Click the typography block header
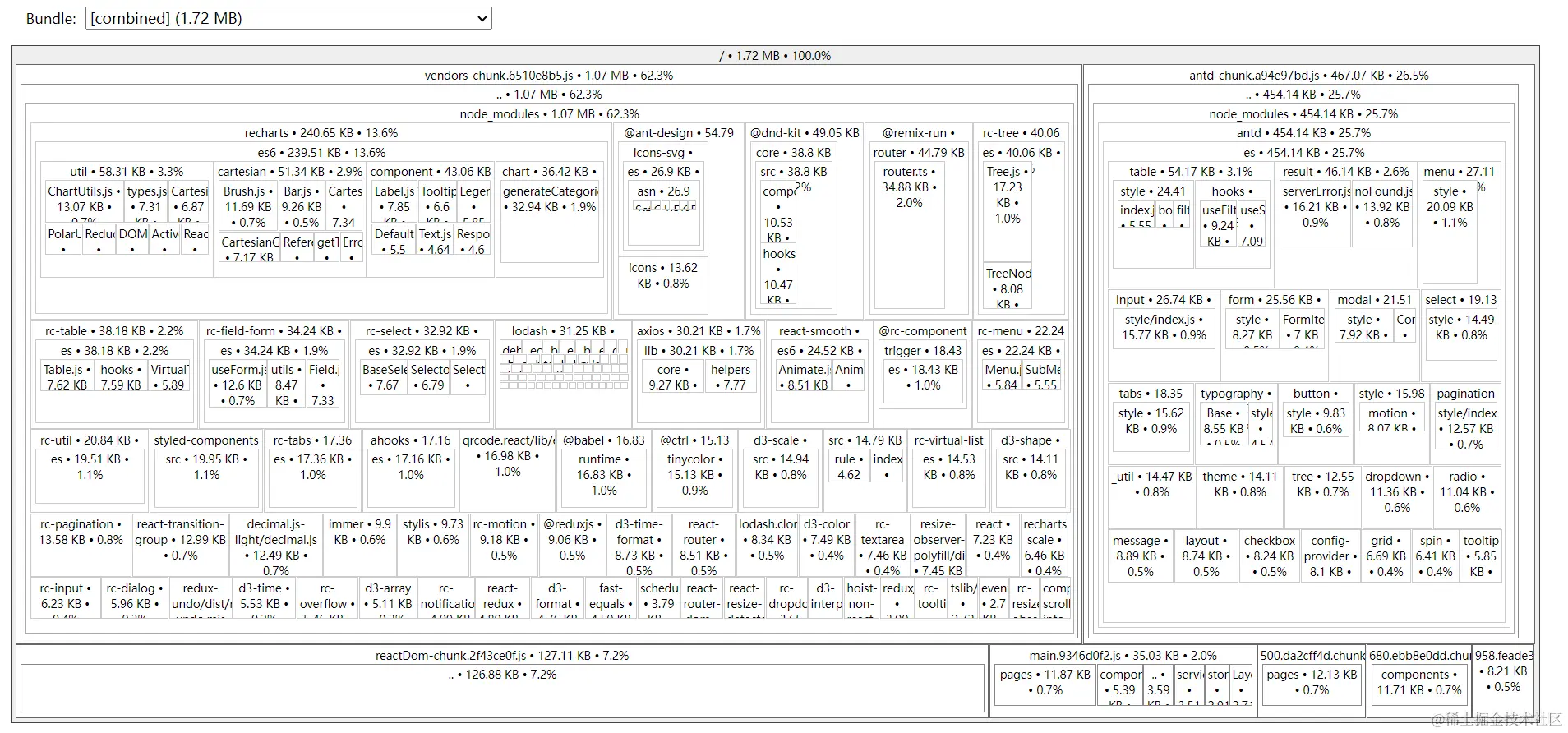This screenshot has height=733, width=1568. tap(1235, 393)
